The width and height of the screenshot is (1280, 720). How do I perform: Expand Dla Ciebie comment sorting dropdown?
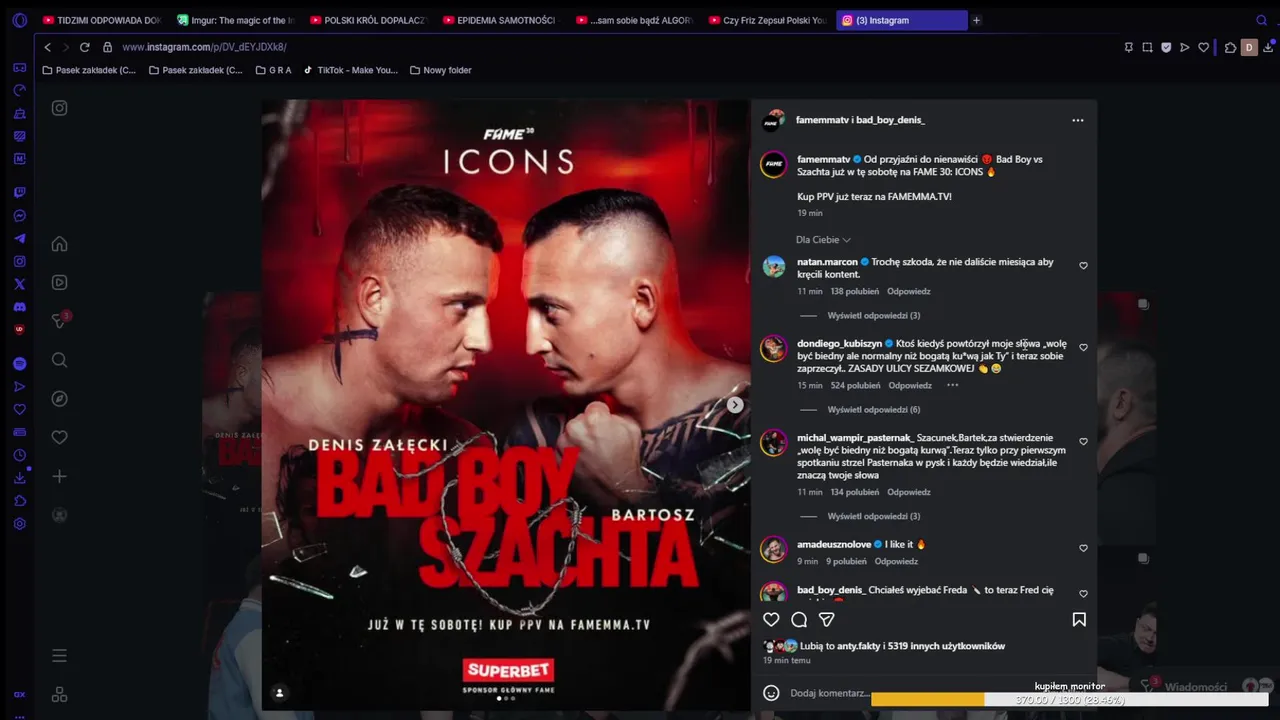pyautogui.click(x=823, y=240)
